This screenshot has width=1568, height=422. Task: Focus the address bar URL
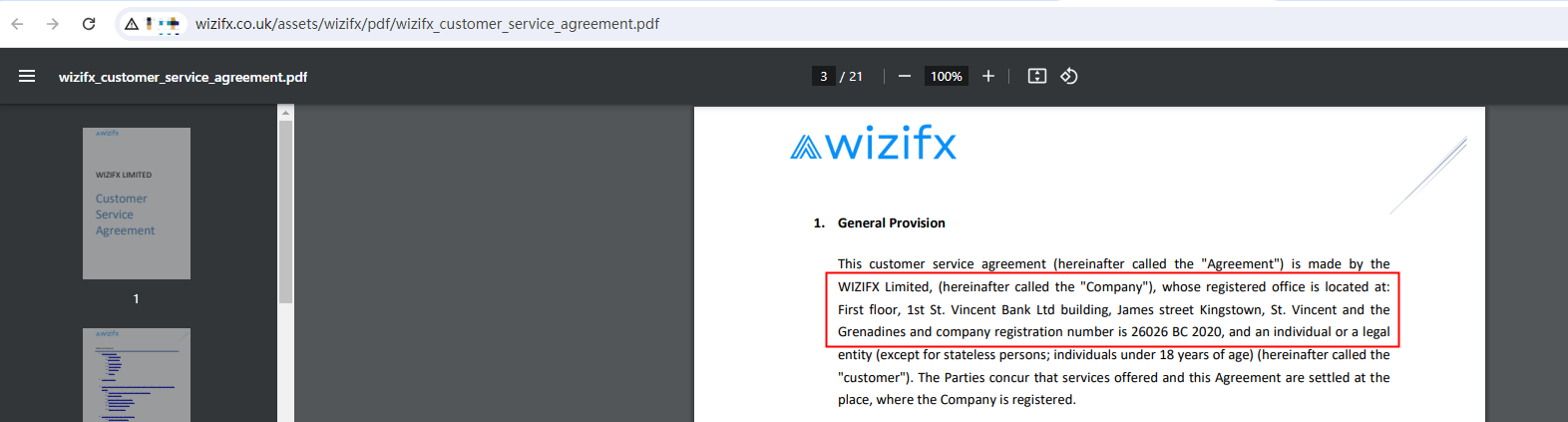427,24
